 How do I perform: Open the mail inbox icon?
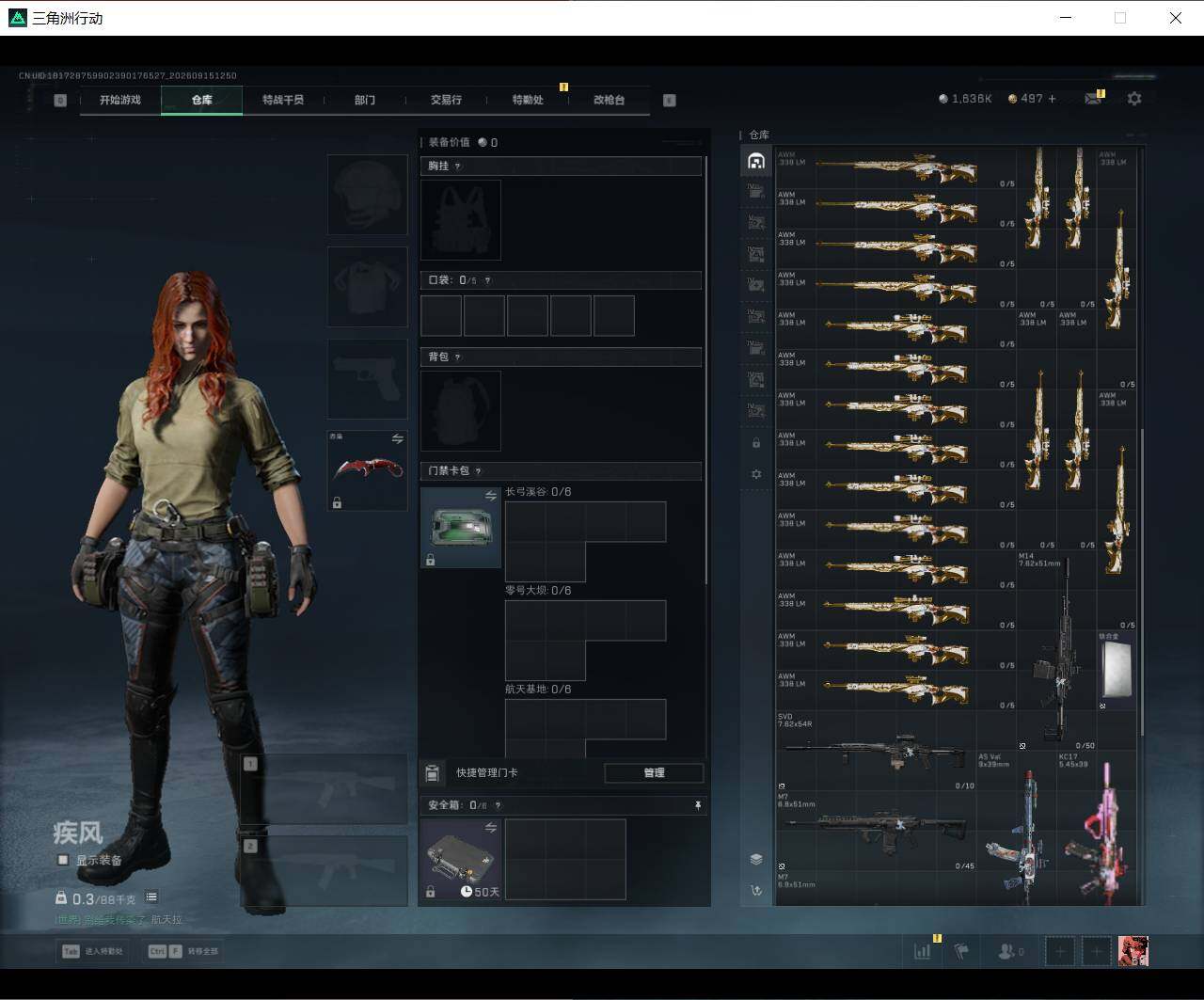click(x=1092, y=99)
